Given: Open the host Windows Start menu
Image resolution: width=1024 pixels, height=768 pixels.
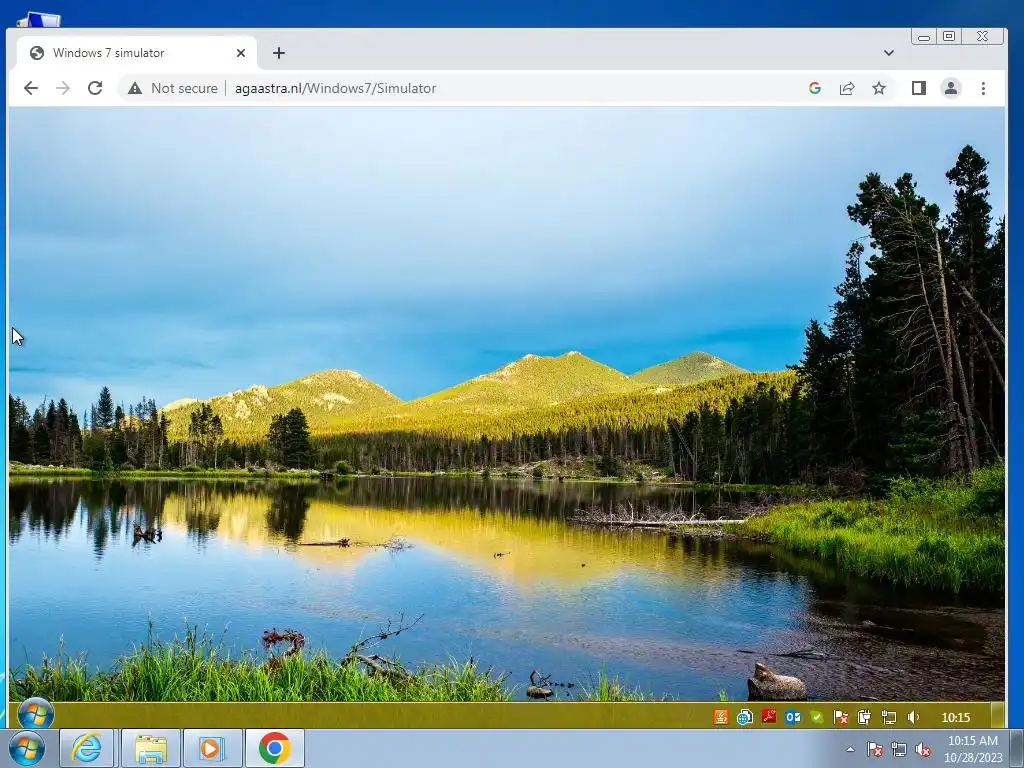Looking at the screenshot, I should [27, 748].
